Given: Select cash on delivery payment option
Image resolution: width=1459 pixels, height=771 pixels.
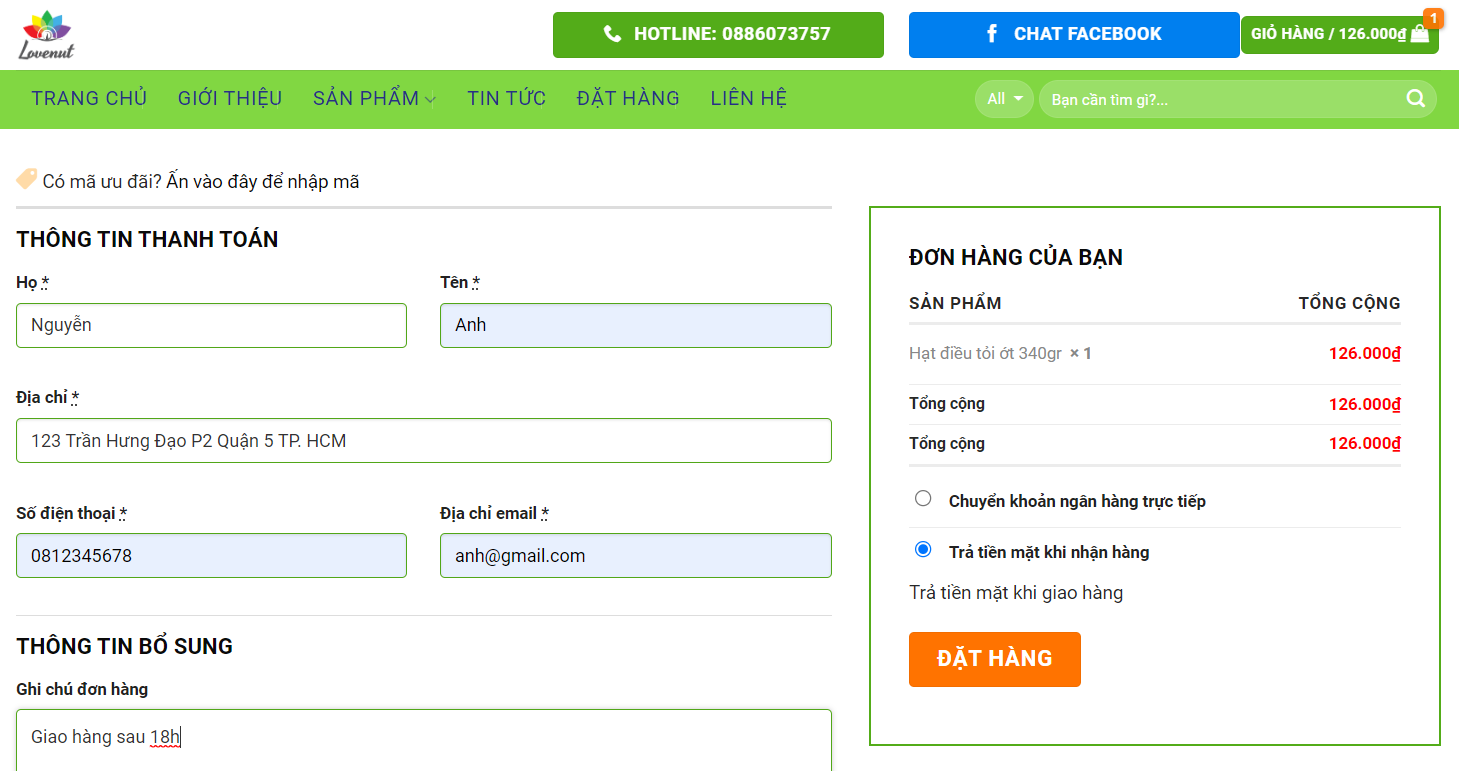Looking at the screenshot, I should (x=923, y=550).
